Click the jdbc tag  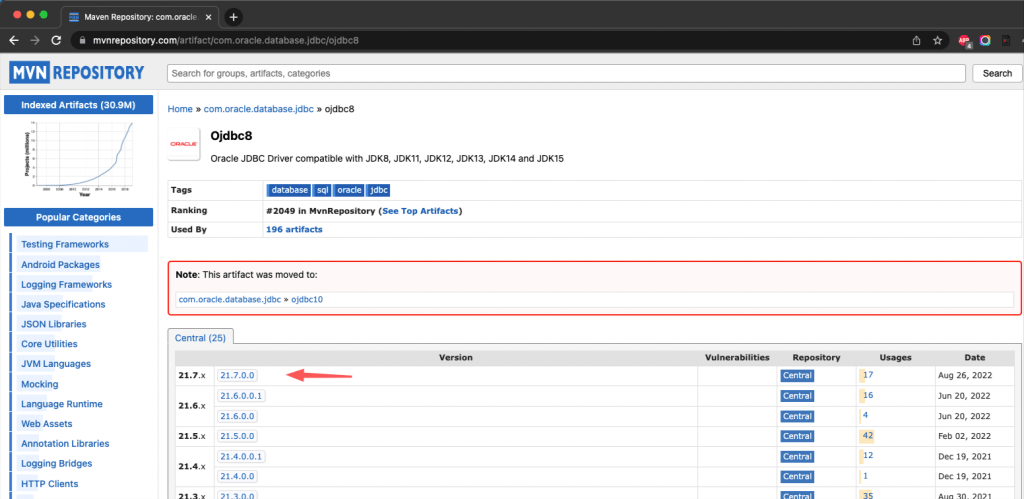tap(378, 190)
